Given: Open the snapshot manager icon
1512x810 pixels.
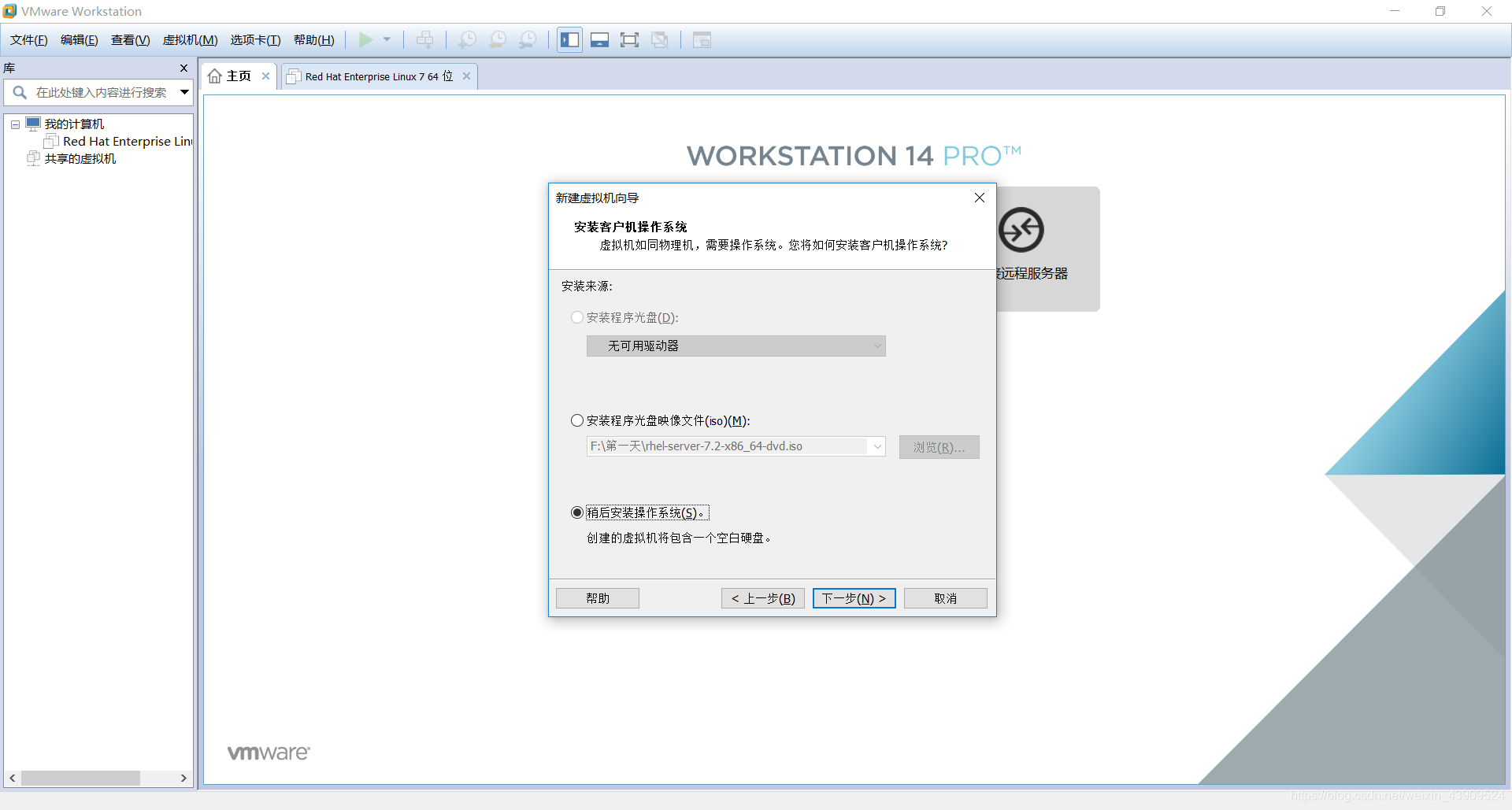Looking at the screenshot, I should pos(528,39).
